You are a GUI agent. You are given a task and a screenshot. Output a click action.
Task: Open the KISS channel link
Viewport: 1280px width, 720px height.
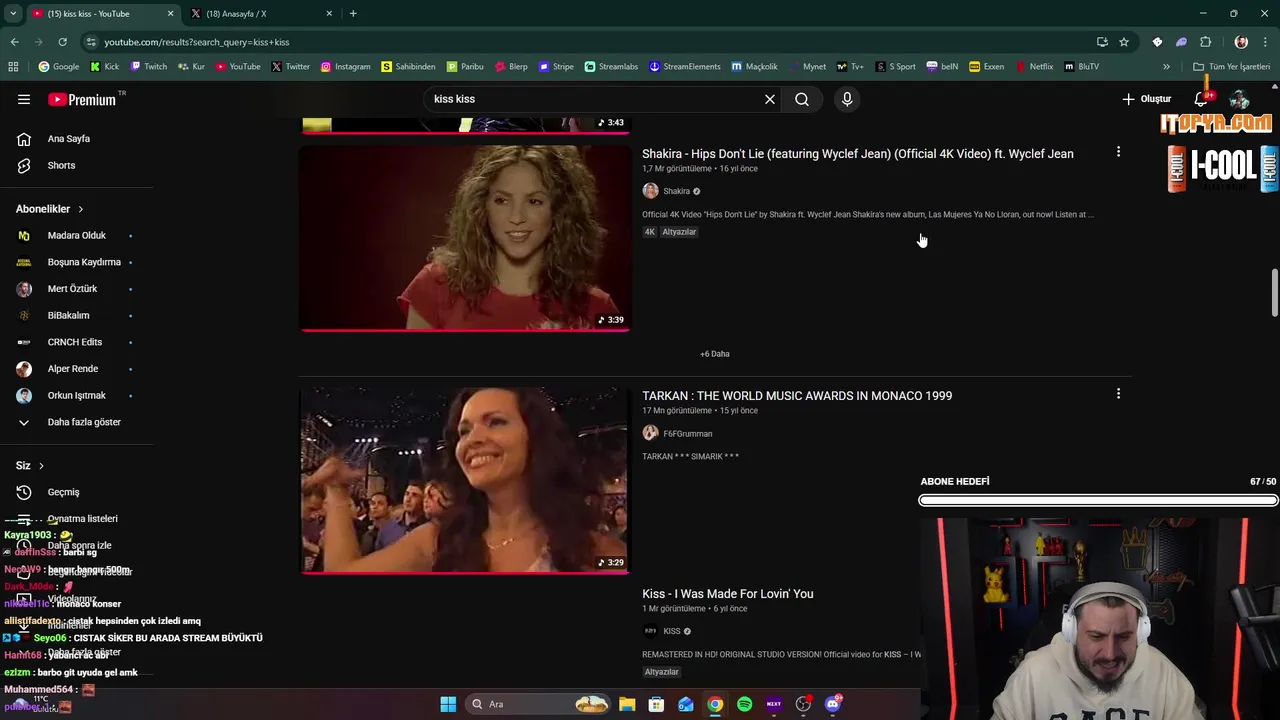click(671, 631)
